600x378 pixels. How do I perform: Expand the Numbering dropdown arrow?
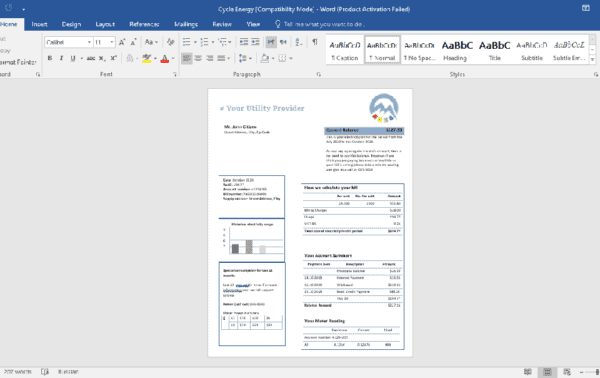213,42
